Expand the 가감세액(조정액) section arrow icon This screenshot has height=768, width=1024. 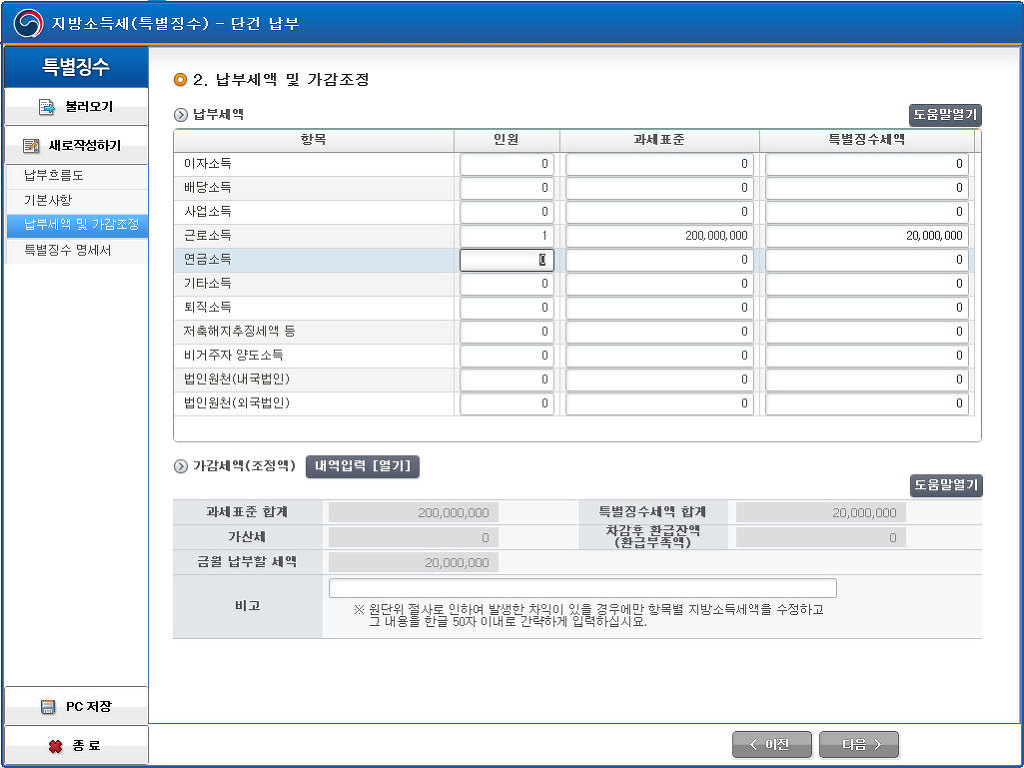tap(181, 466)
